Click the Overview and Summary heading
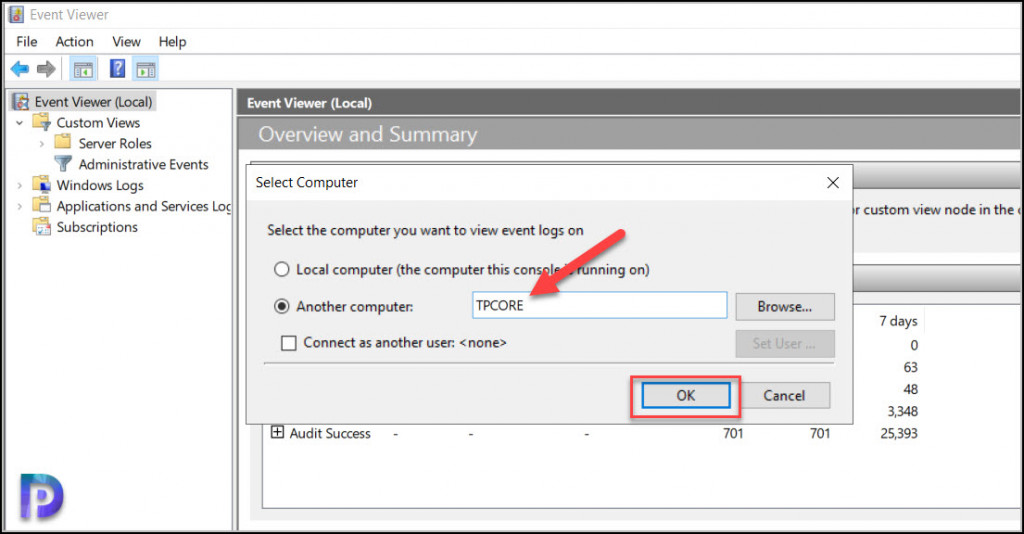 (x=368, y=134)
